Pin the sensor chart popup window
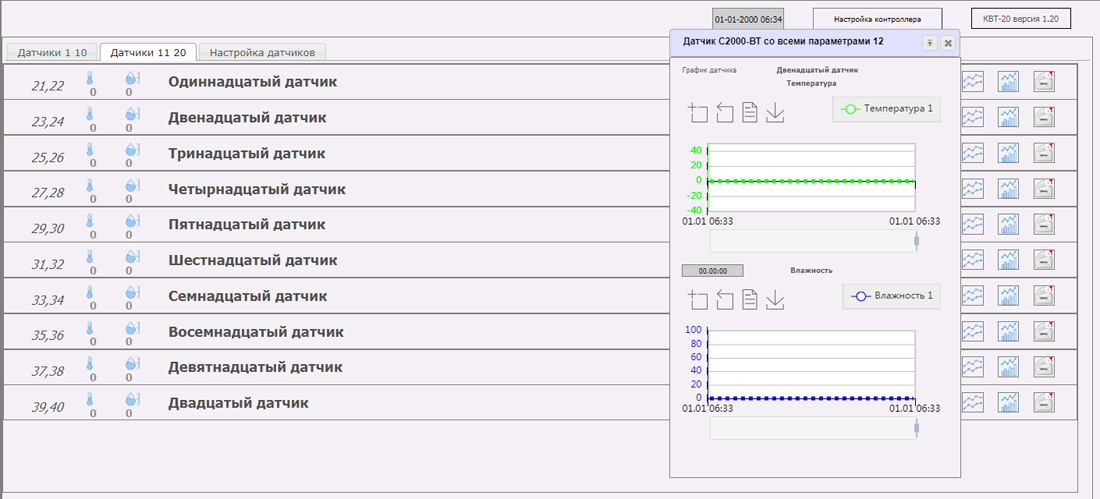The height and width of the screenshot is (499, 1100). tap(929, 43)
